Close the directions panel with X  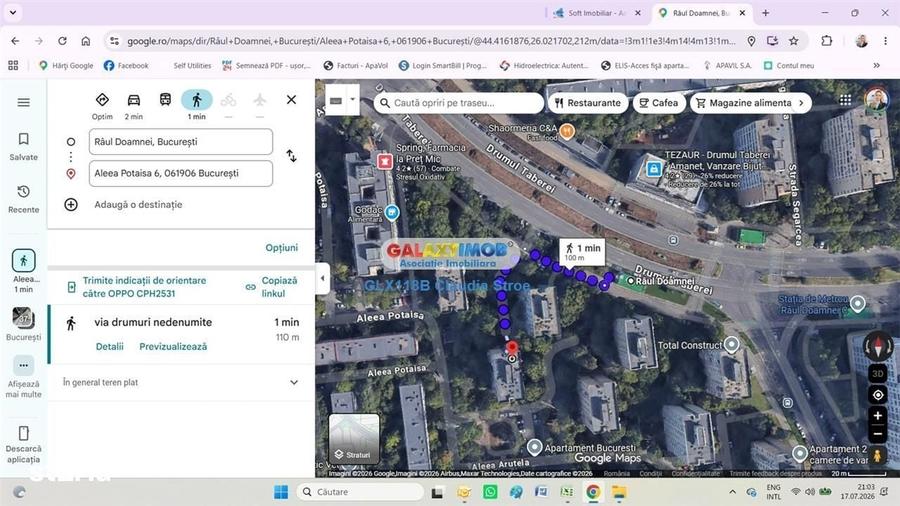(x=292, y=100)
